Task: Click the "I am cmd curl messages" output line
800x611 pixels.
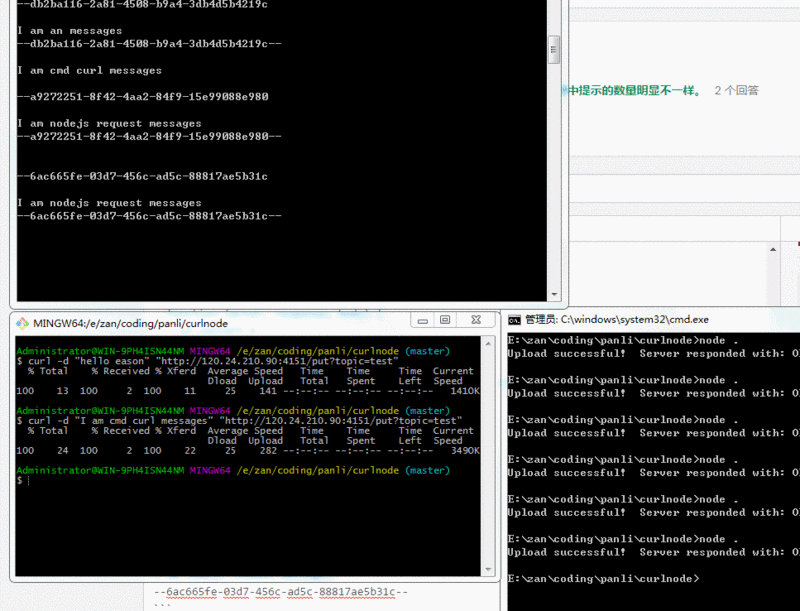Action: point(89,71)
